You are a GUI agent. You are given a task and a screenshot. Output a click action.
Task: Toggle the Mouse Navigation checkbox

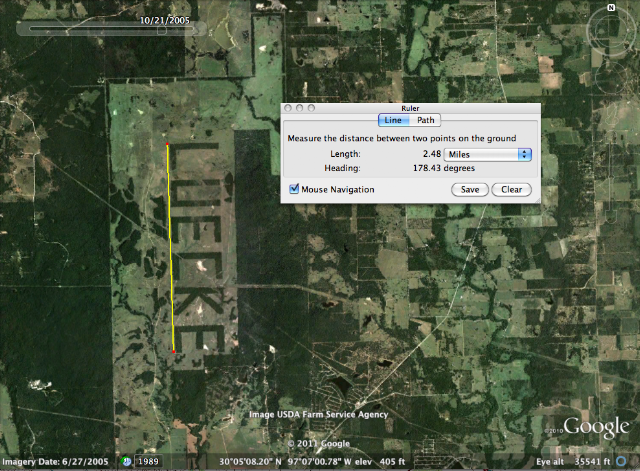[294, 189]
